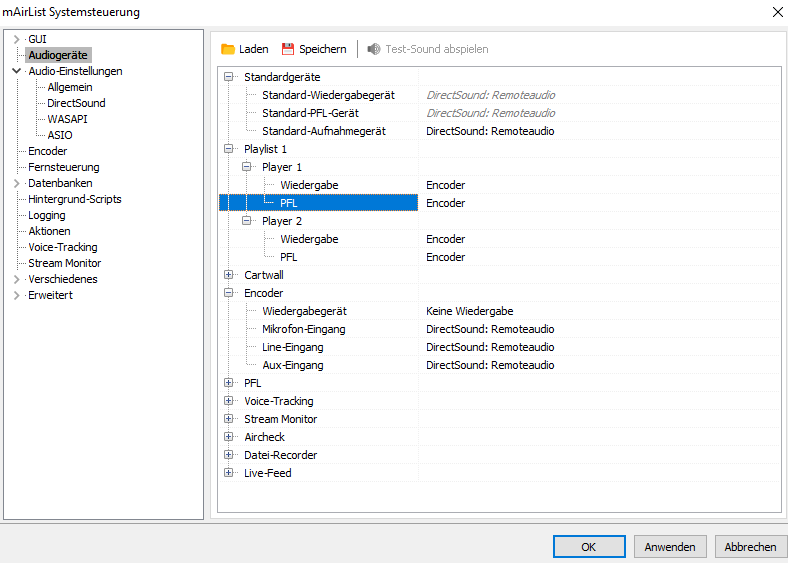Click the Laden folder icon
The width and height of the screenshot is (788, 563).
pos(228,49)
